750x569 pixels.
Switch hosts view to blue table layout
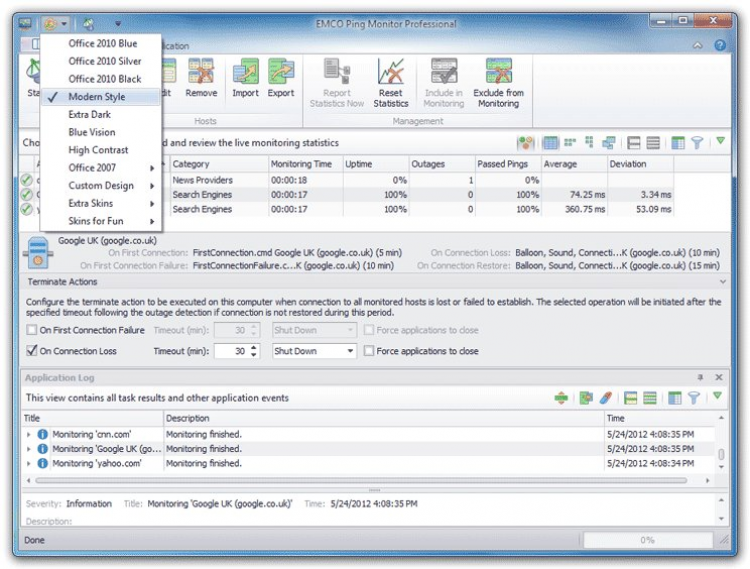coord(551,142)
